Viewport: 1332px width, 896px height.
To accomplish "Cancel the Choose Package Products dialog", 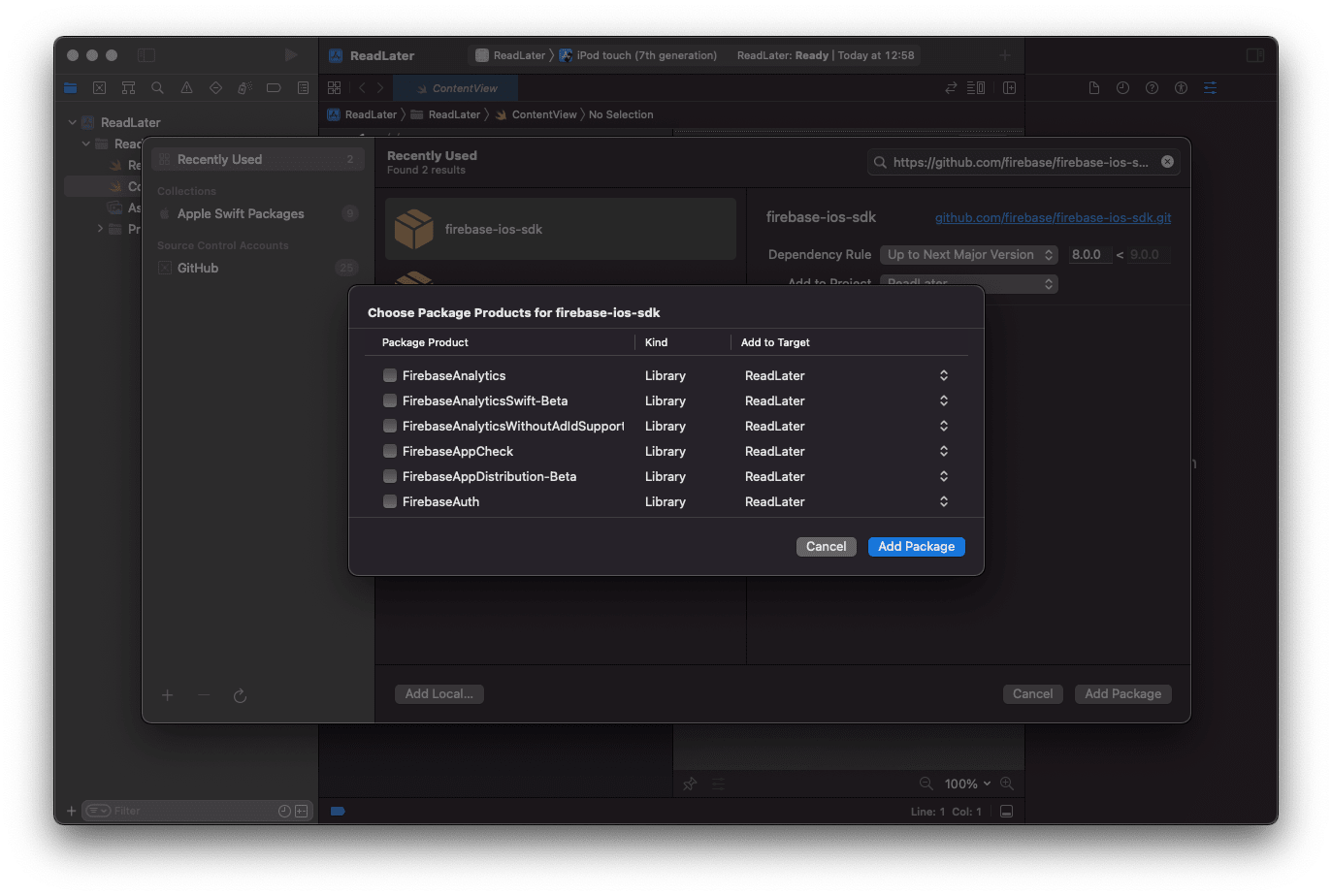I will coord(827,547).
